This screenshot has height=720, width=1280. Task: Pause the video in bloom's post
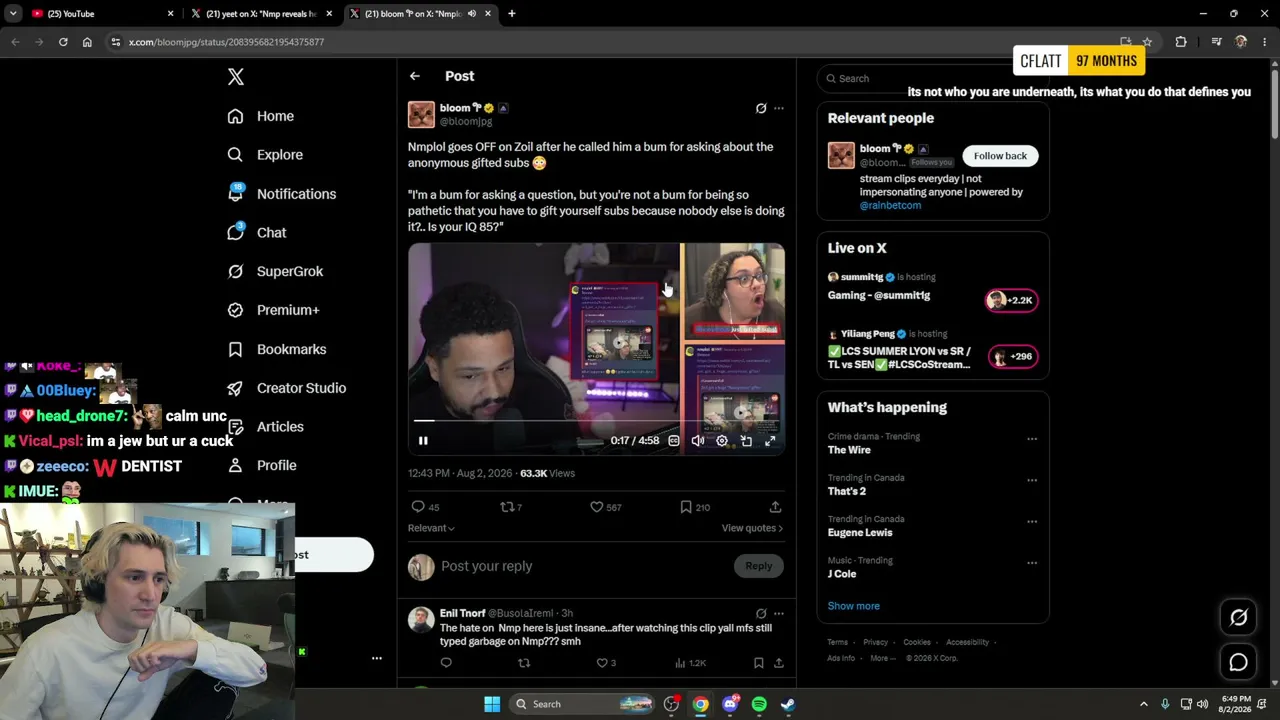point(423,441)
